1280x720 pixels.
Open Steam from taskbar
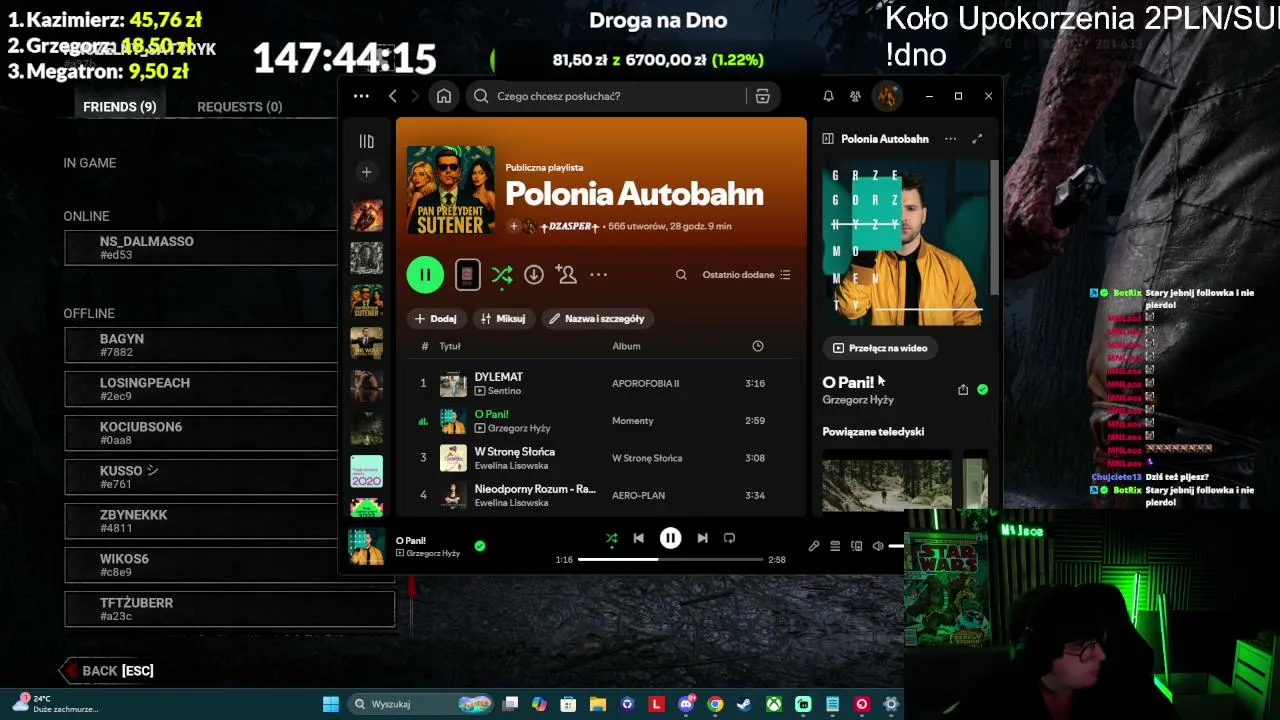(x=744, y=704)
